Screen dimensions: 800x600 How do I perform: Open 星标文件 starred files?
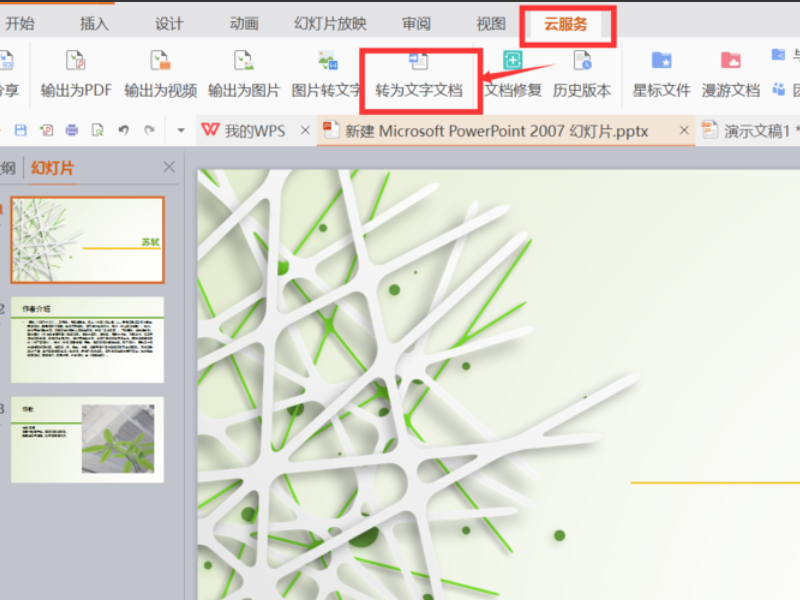tap(661, 74)
